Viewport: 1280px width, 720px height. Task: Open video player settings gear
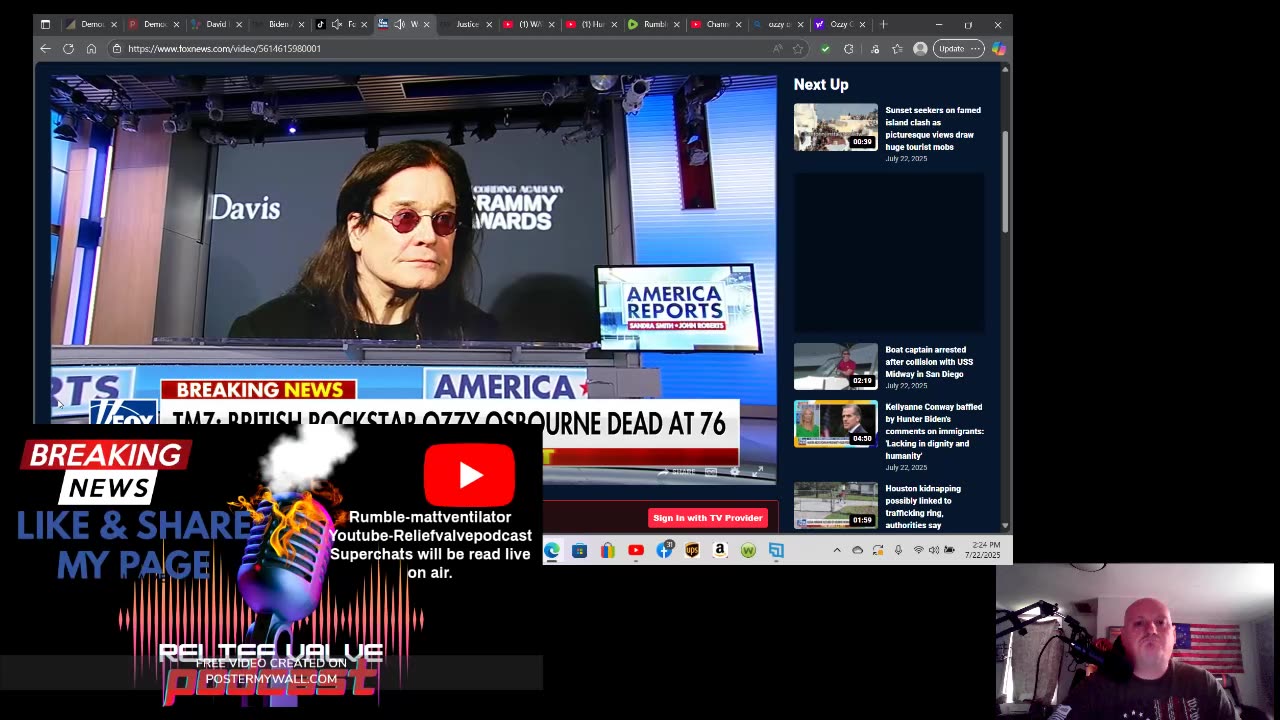735,472
